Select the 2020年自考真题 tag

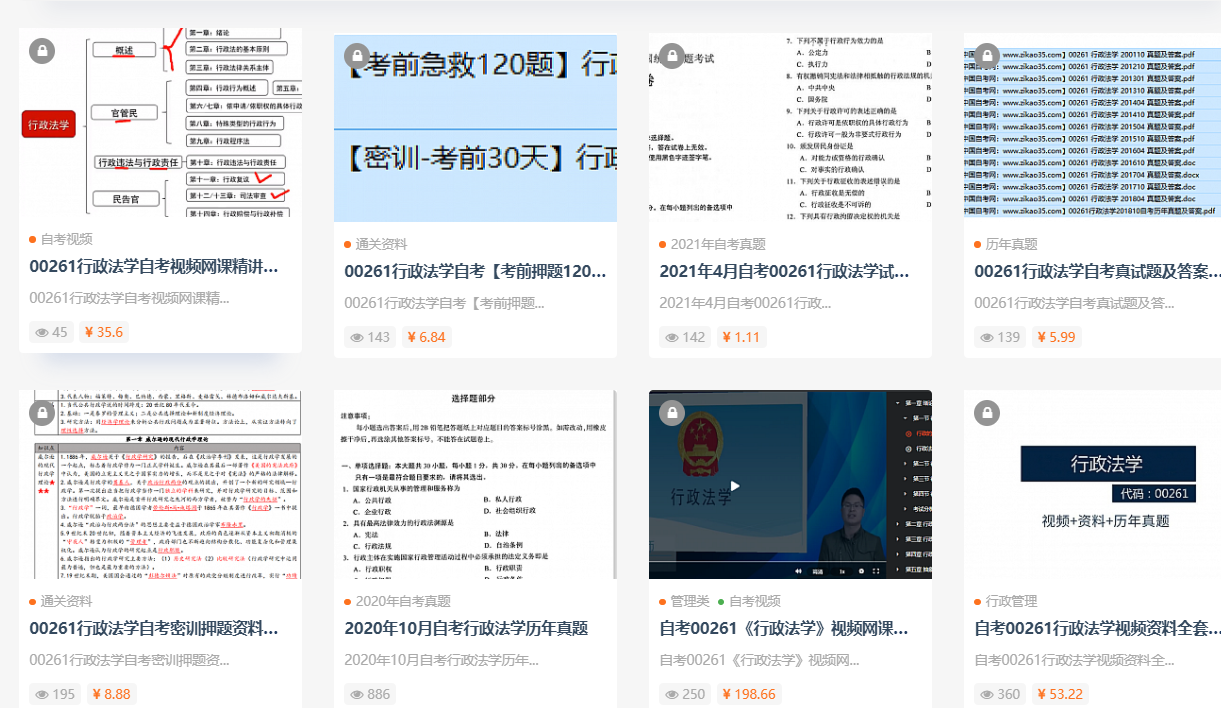click(403, 601)
